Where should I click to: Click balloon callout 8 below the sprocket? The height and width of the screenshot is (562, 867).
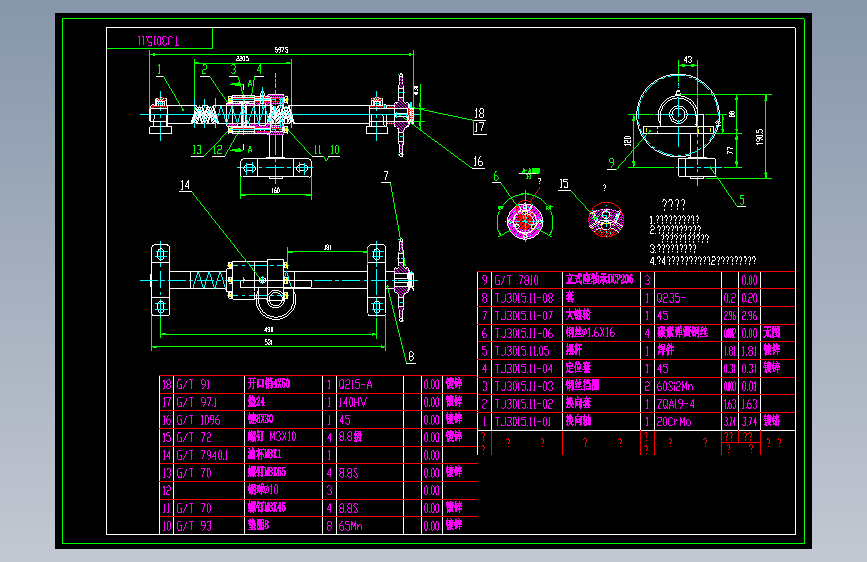point(411,357)
